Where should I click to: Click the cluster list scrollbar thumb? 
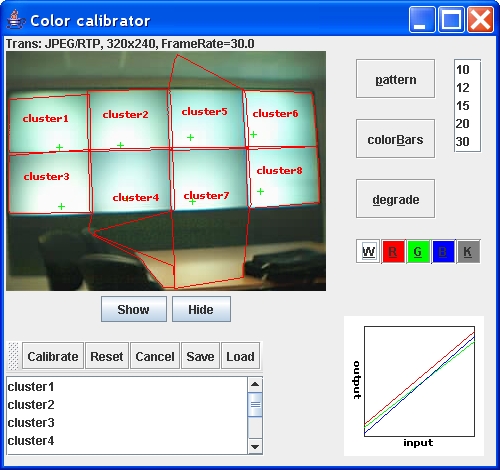tap(255, 404)
